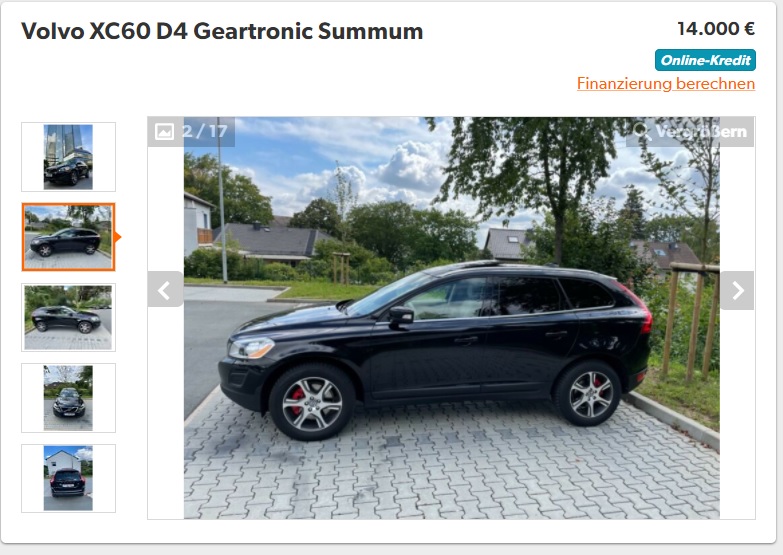Go to the next photo with right arrow
Image resolution: width=783 pixels, height=555 pixels.
(x=737, y=290)
